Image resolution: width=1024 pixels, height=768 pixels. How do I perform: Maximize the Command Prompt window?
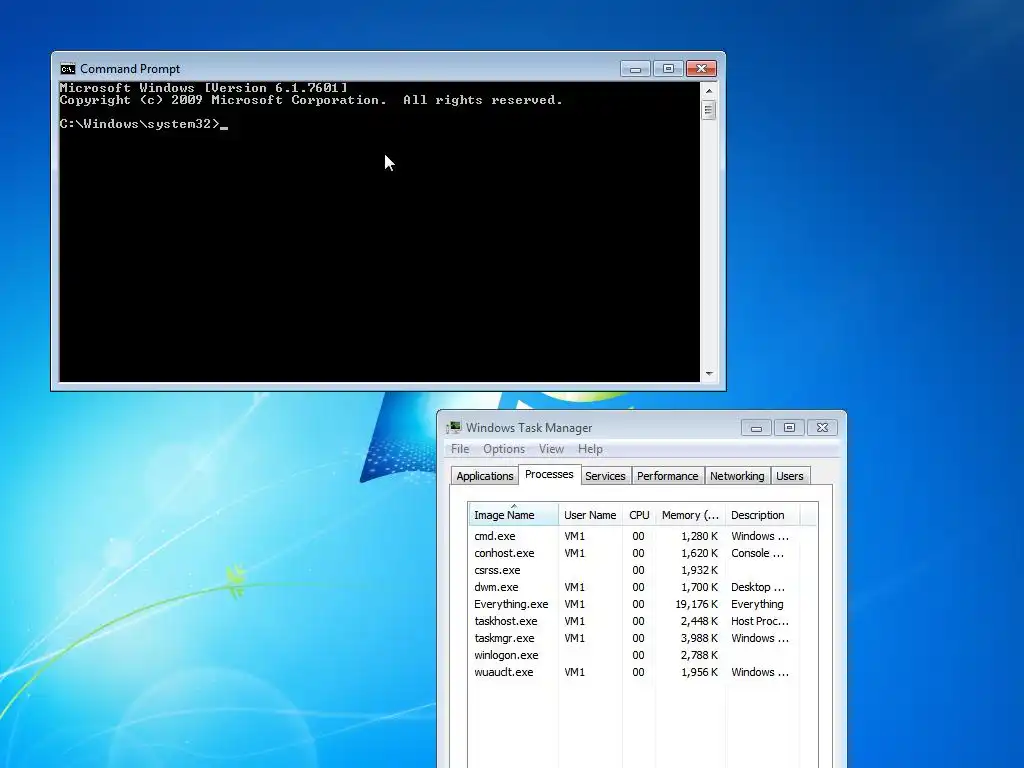pos(668,69)
